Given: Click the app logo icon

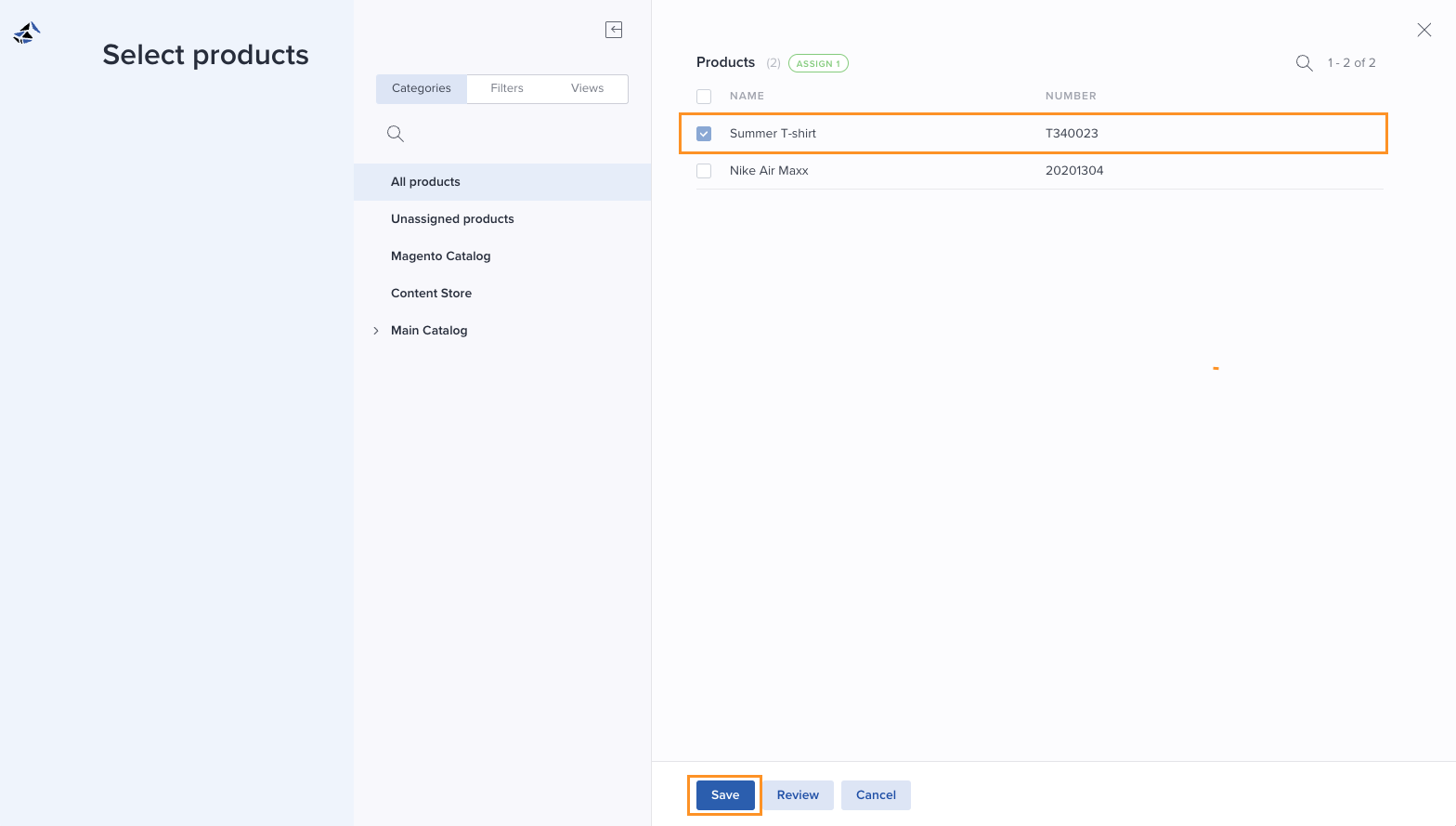Looking at the screenshot, I should [x=27, y=33].
